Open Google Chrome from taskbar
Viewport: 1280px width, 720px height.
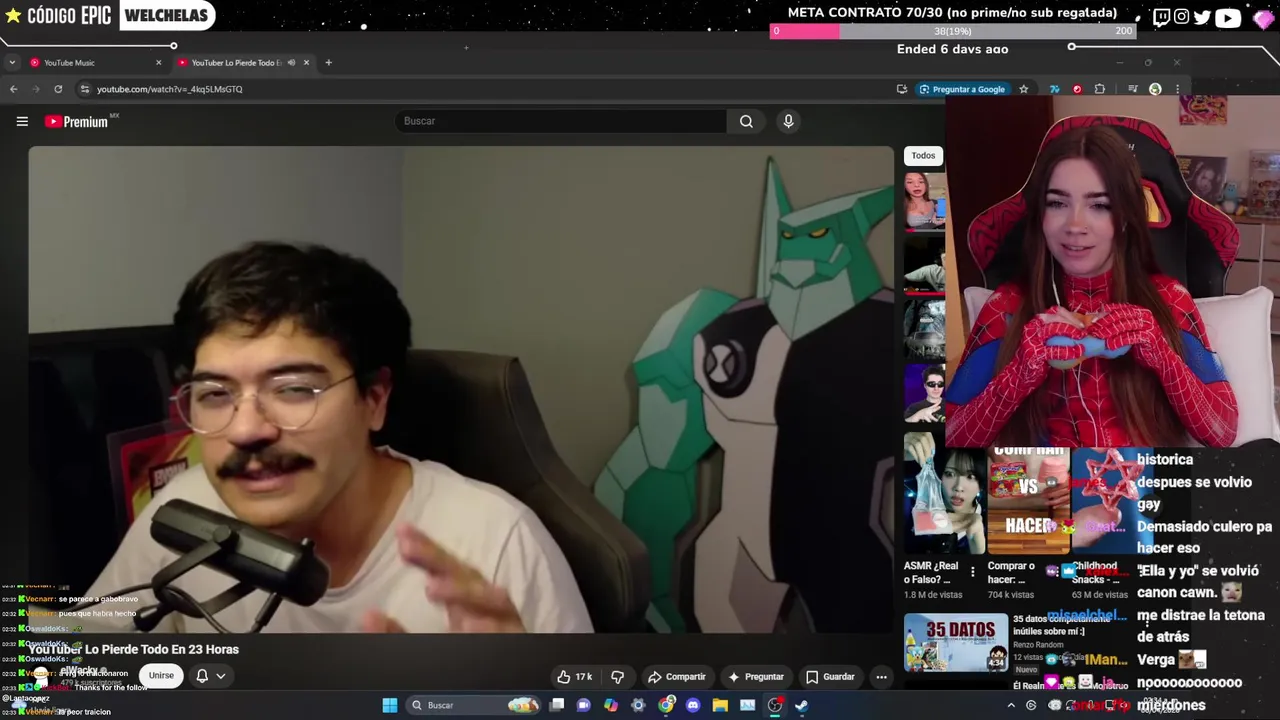(666, 705)
